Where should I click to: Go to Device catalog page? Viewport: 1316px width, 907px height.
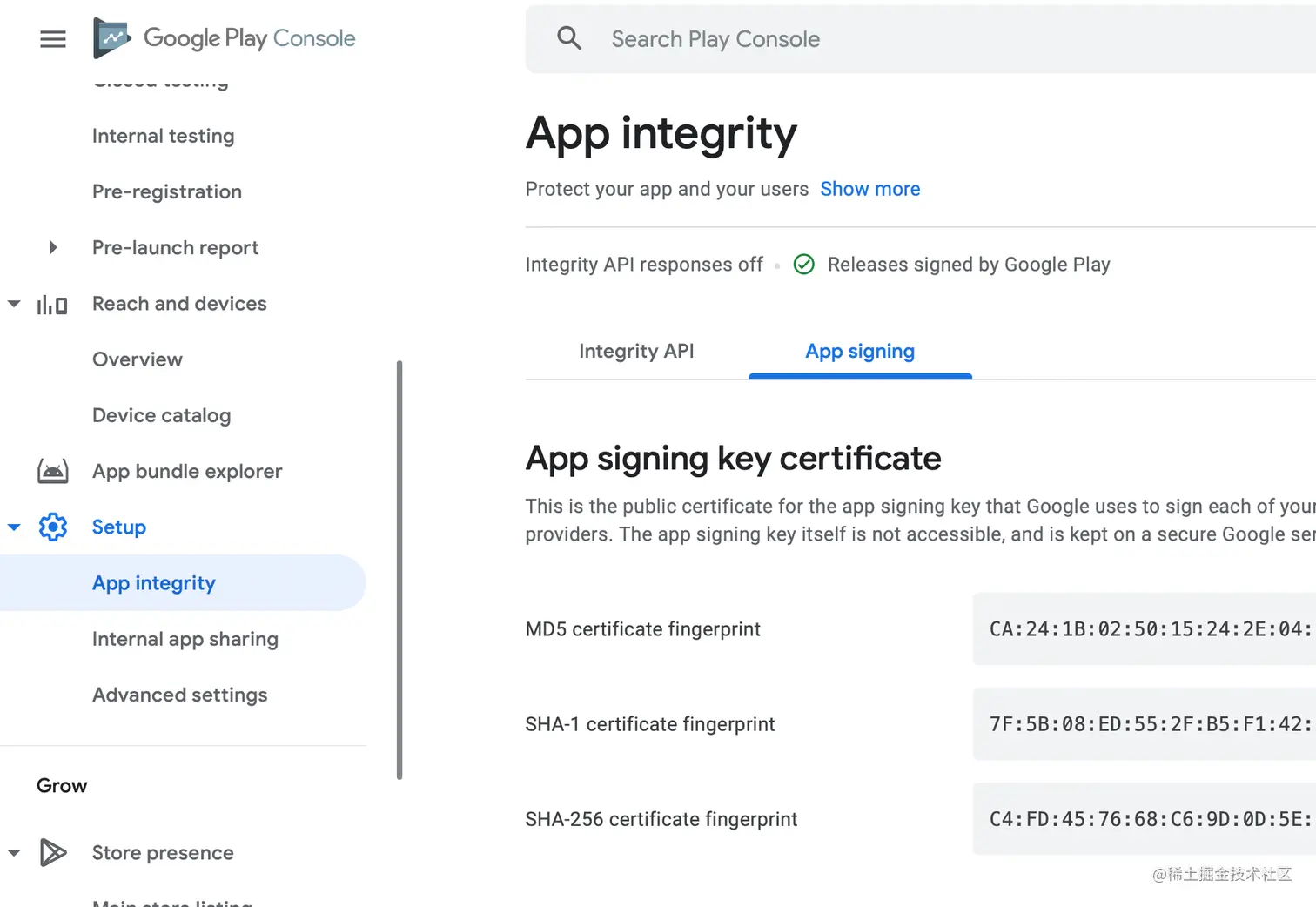(x=161, y=416)
